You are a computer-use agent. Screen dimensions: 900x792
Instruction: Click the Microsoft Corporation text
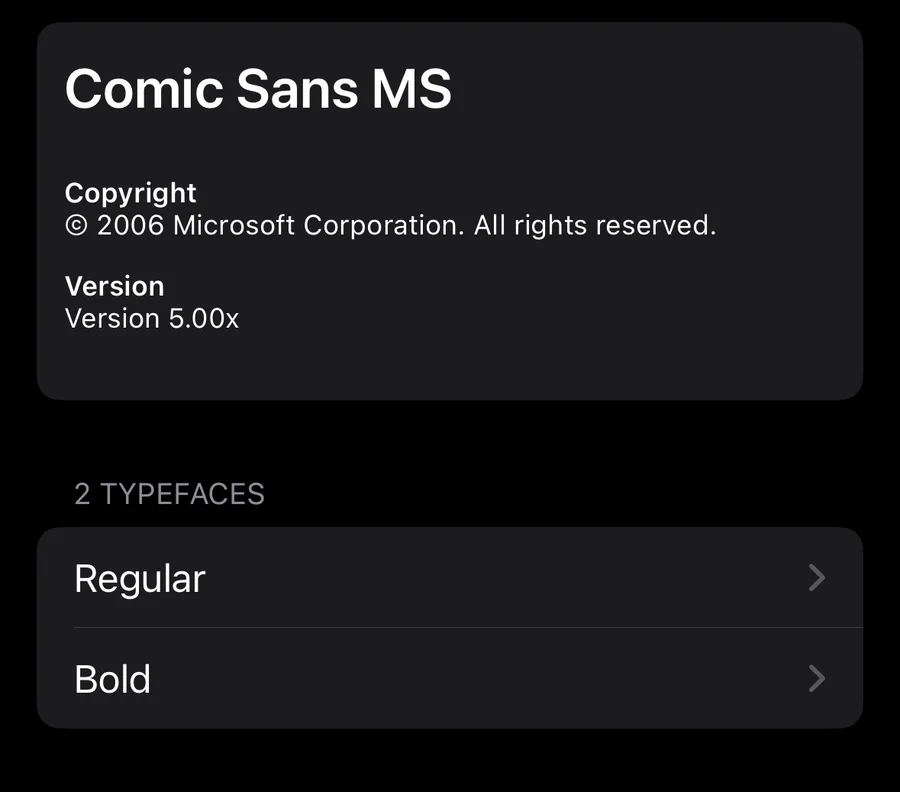(318, 225)
